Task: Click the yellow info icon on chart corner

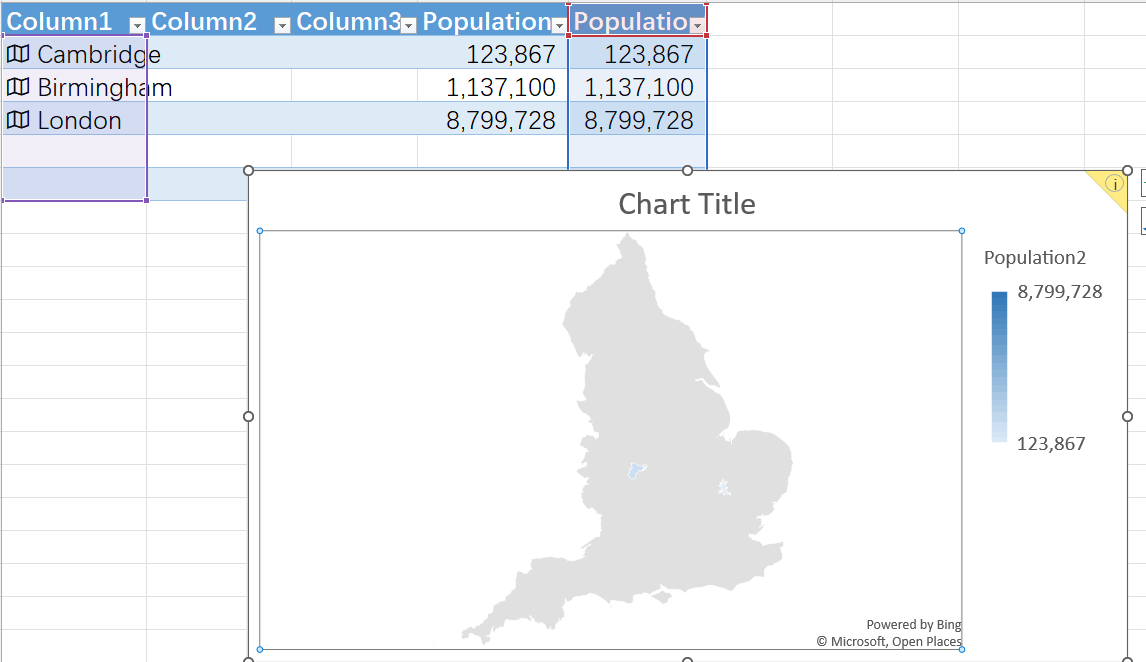Action: click(1114, 183)
